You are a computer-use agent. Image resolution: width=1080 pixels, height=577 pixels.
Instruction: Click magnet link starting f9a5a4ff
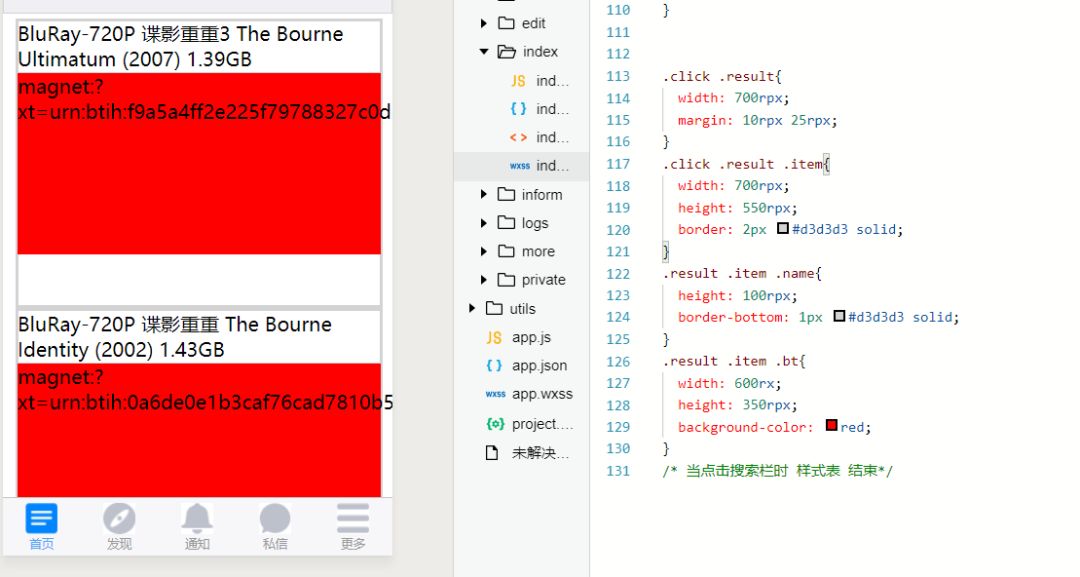[205, 99]
